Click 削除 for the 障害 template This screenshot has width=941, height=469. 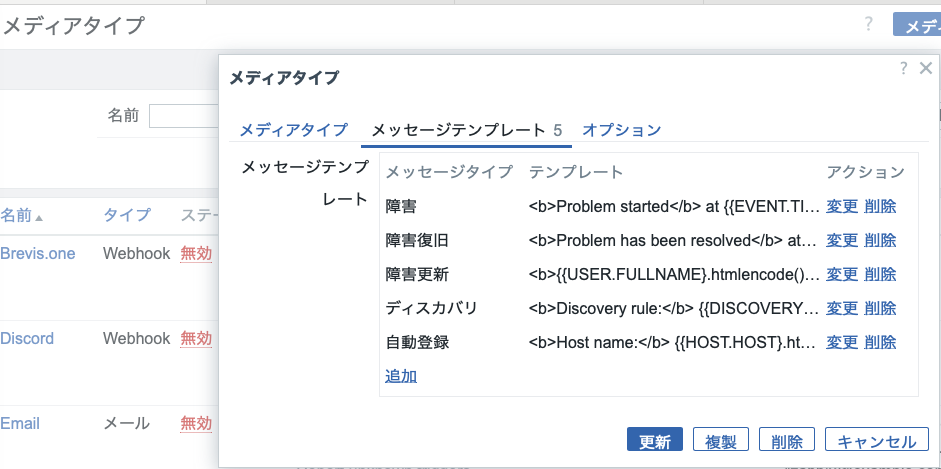[x=880, y=206]
